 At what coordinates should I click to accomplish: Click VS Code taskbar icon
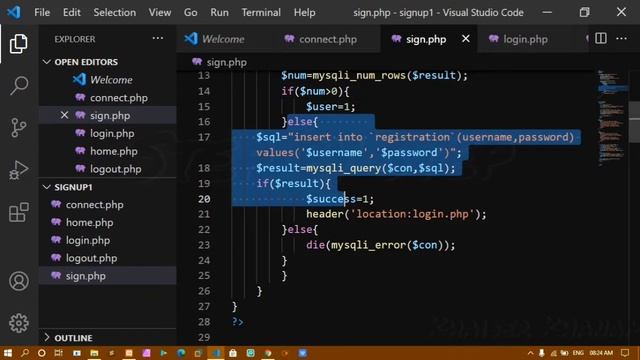pyautogui.click(x=216, y=353)
